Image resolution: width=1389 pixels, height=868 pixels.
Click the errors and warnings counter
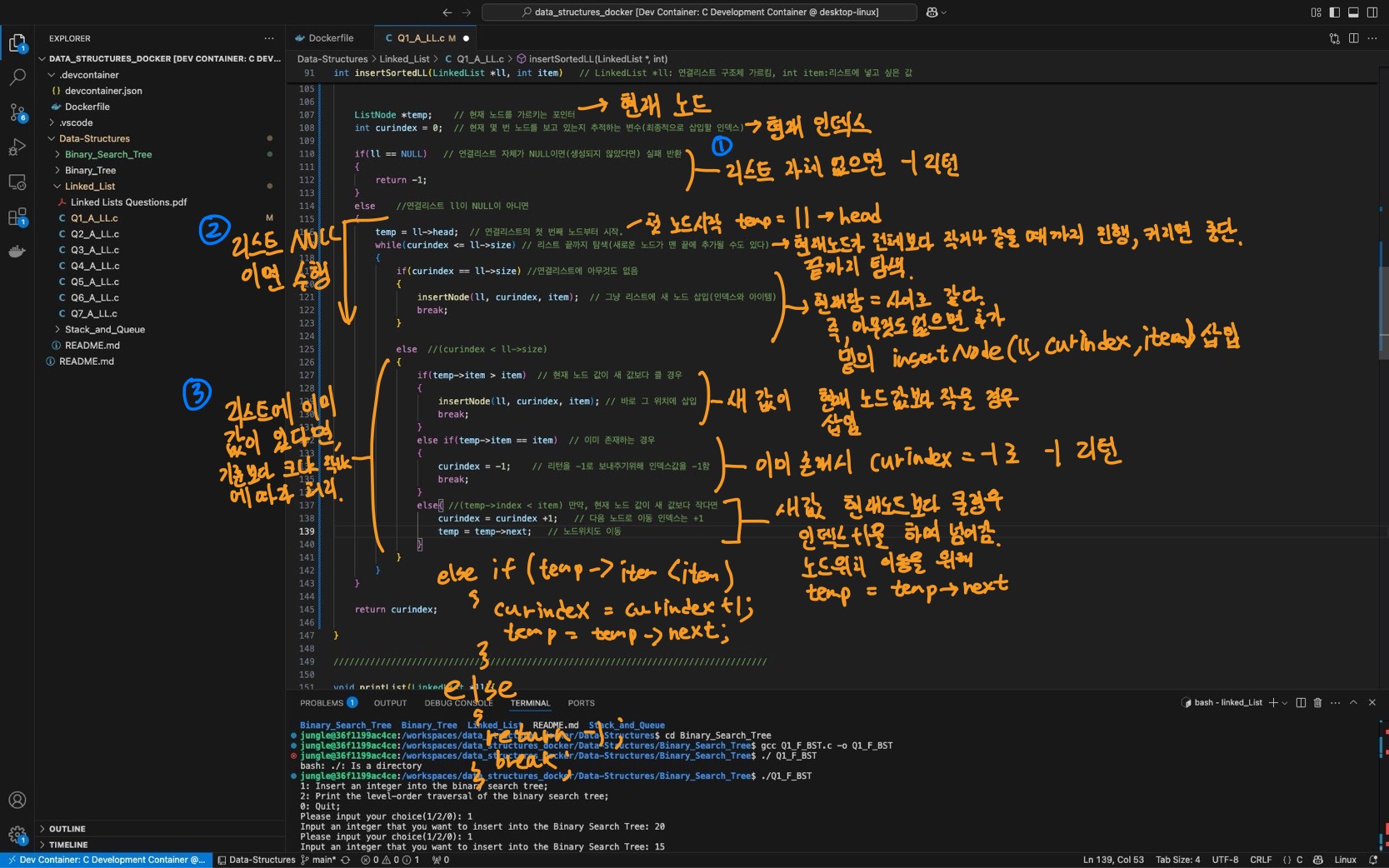pos(390,860)
